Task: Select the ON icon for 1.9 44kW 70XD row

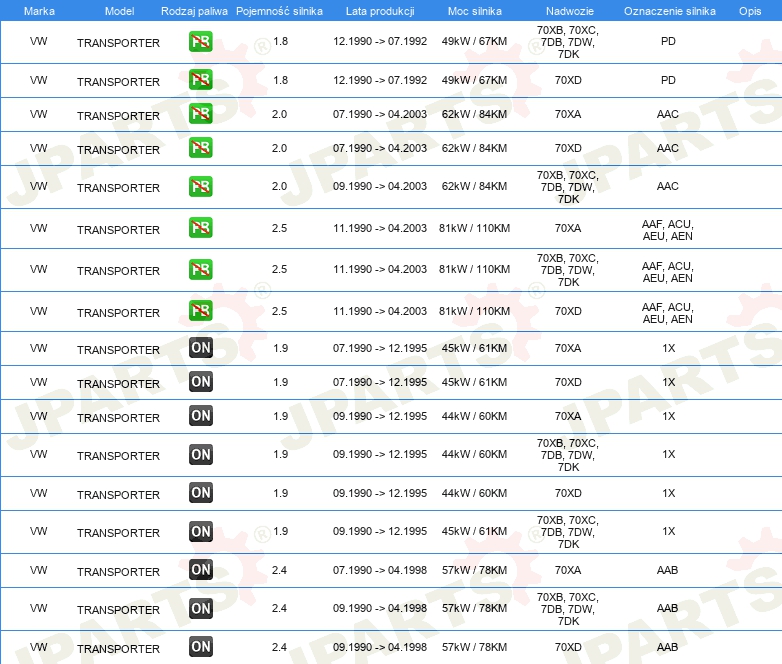Action: pos(200,493)
